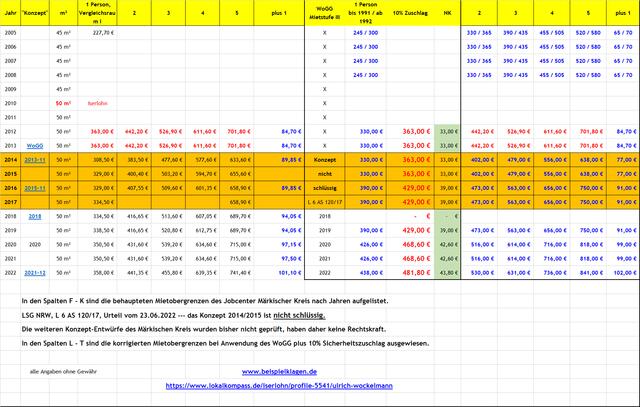
Task: Click the bold year cell 2017
Action: point(10,202)
